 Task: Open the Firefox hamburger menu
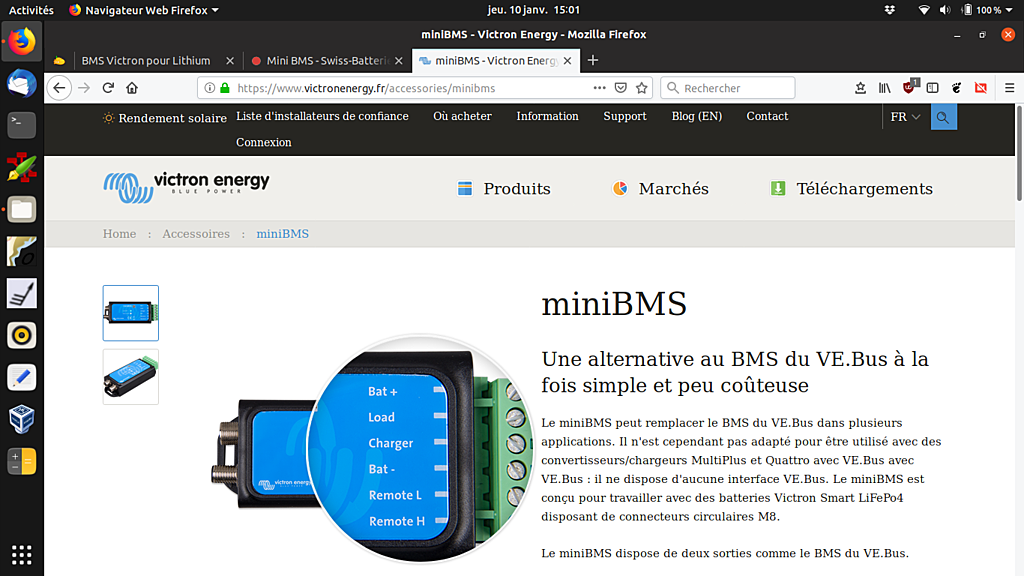tap(1010, 88)
